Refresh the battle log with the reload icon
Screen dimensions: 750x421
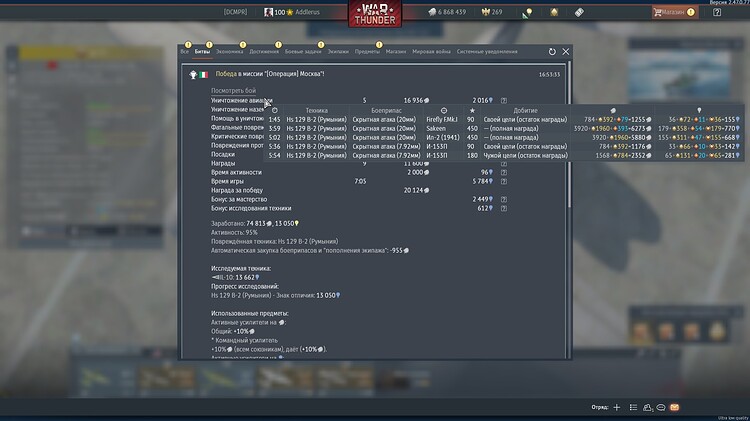(552, 52)
